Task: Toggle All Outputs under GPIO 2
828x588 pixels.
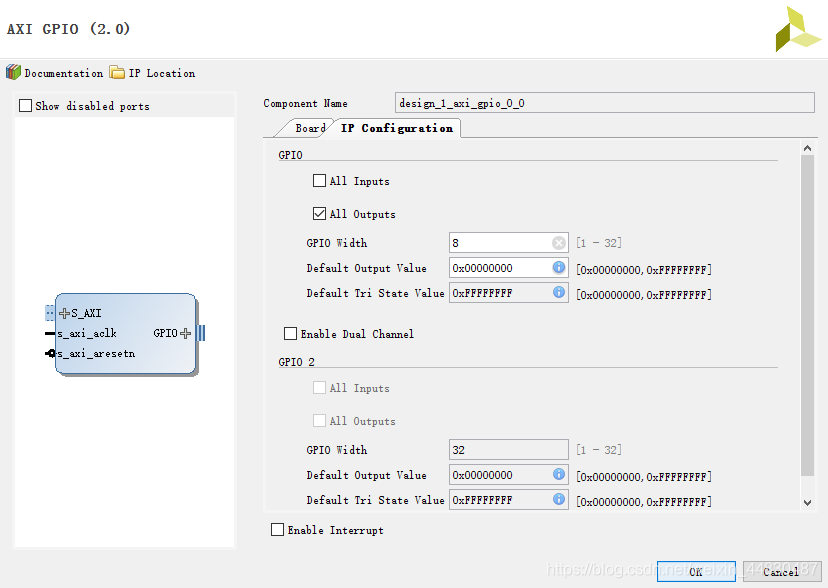Action: (319, 421)
